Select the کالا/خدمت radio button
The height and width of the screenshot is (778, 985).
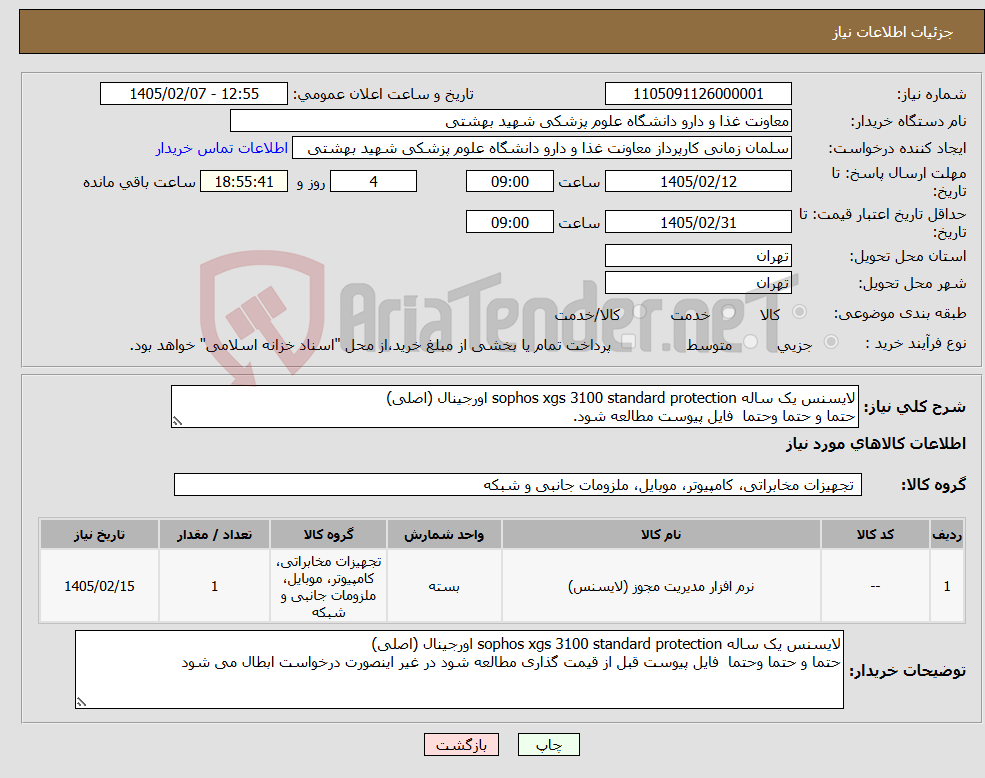pyautogui.click(x=639, y=312)
